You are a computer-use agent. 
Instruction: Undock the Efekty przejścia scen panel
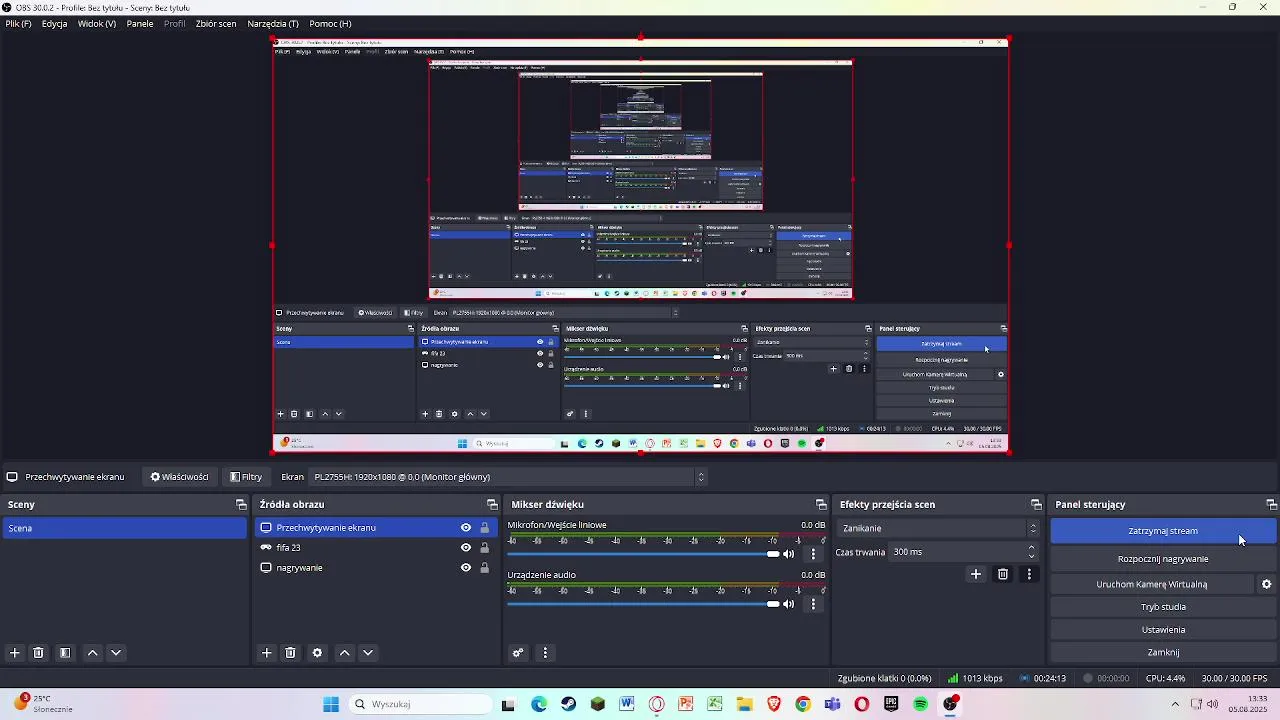tap(1036, 504)
